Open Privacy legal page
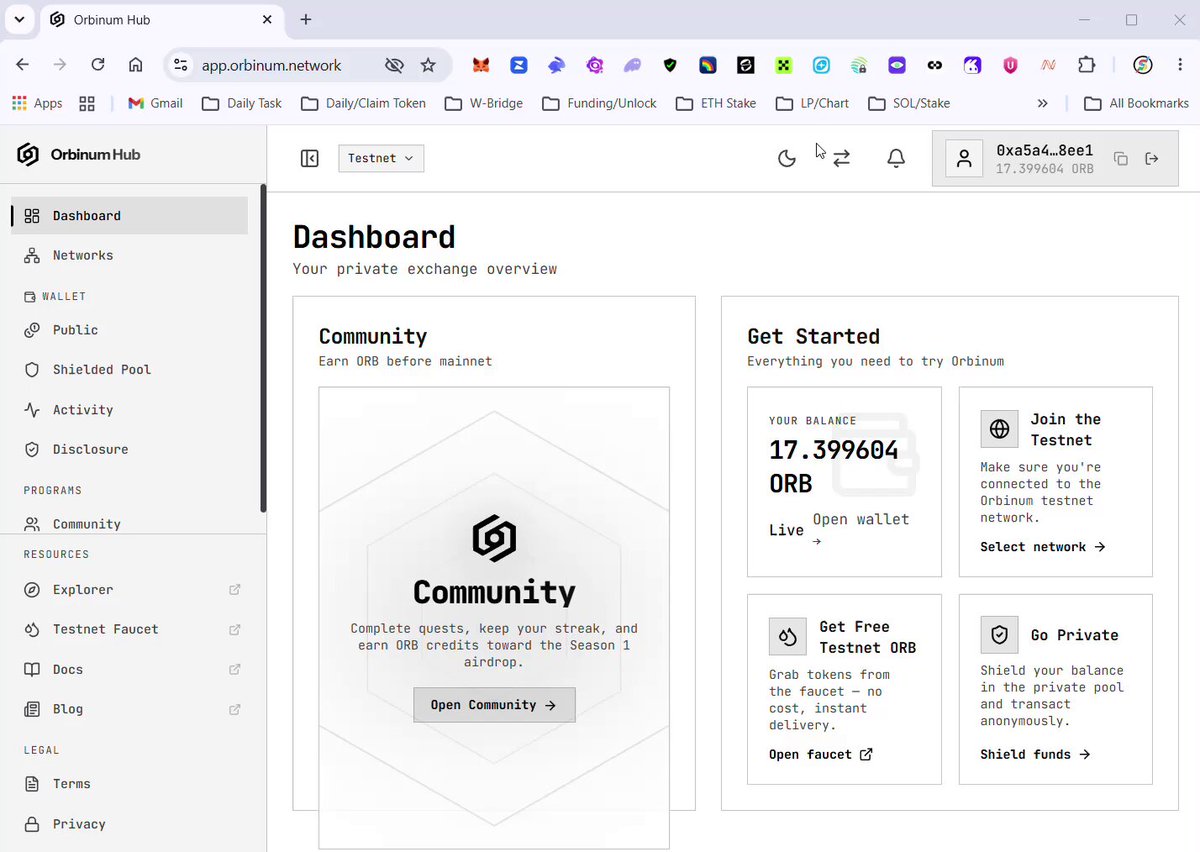Image resolution: width=1200 pixels, height=852 pixels. point(130,824)
